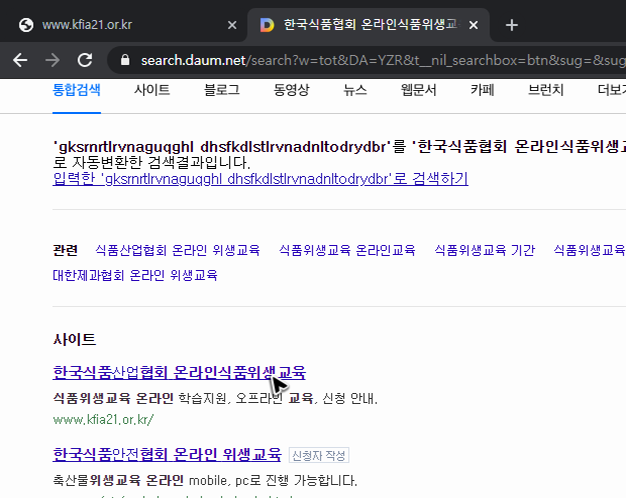Open the 뉴스 search tab
This screenshot has height=498, width=626.
pyautogui.click(x=355, y=90)
